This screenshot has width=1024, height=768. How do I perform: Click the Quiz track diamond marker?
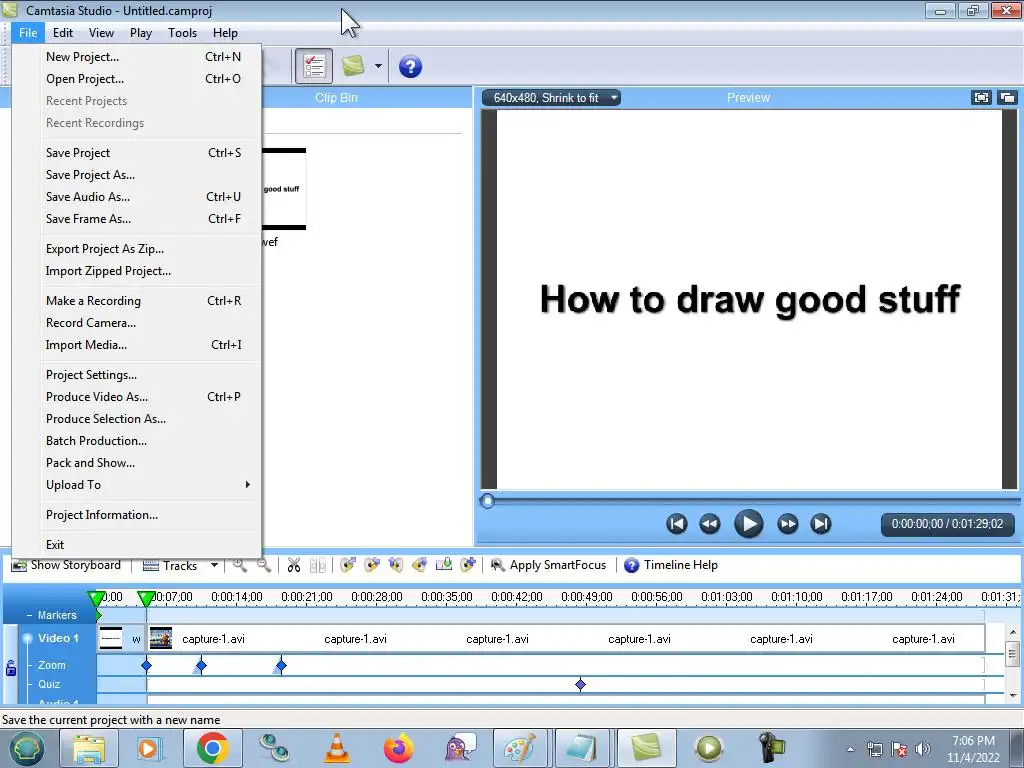581,684
